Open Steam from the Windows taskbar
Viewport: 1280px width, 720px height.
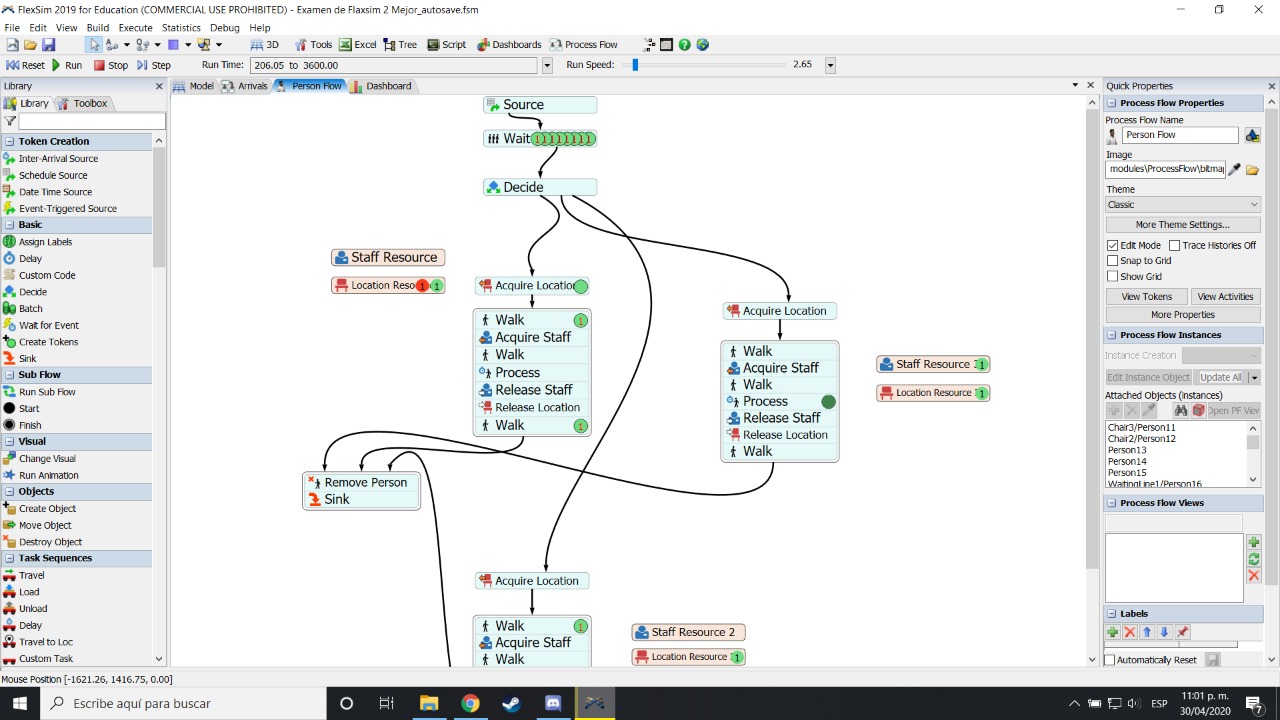point(511,703)
